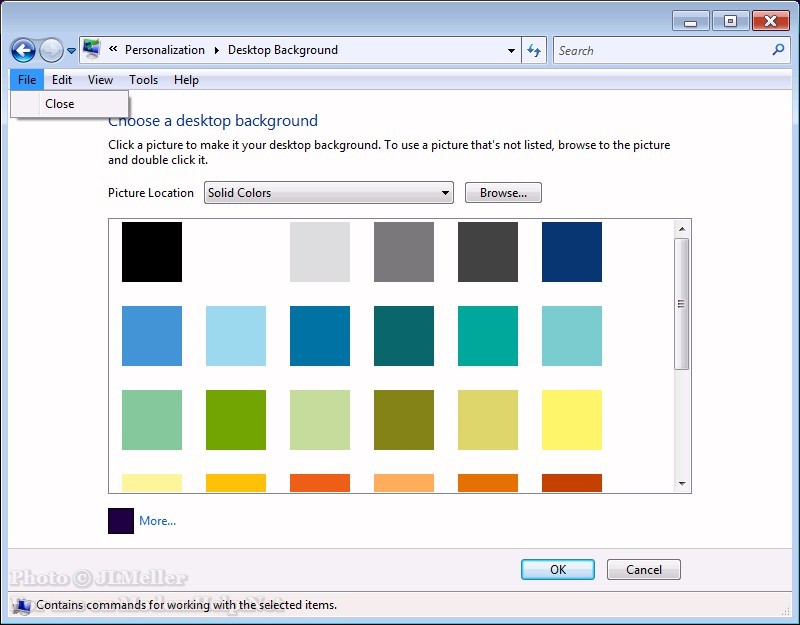Viewport: 800px width, 625px height.
Task: Click the scroll down arrow in color list
Action: click(682, 483)
